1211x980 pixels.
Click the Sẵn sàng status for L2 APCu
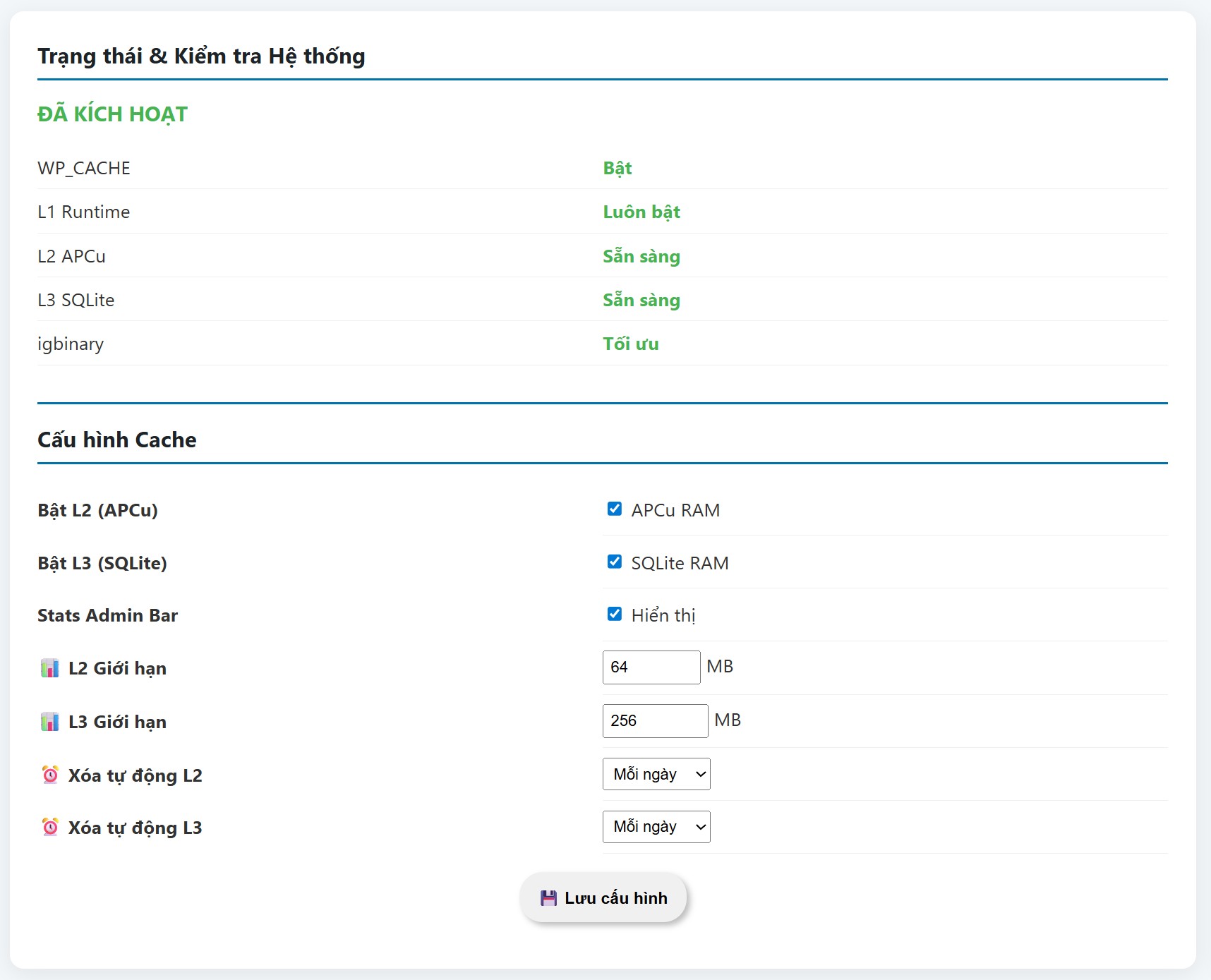[641, 257]
